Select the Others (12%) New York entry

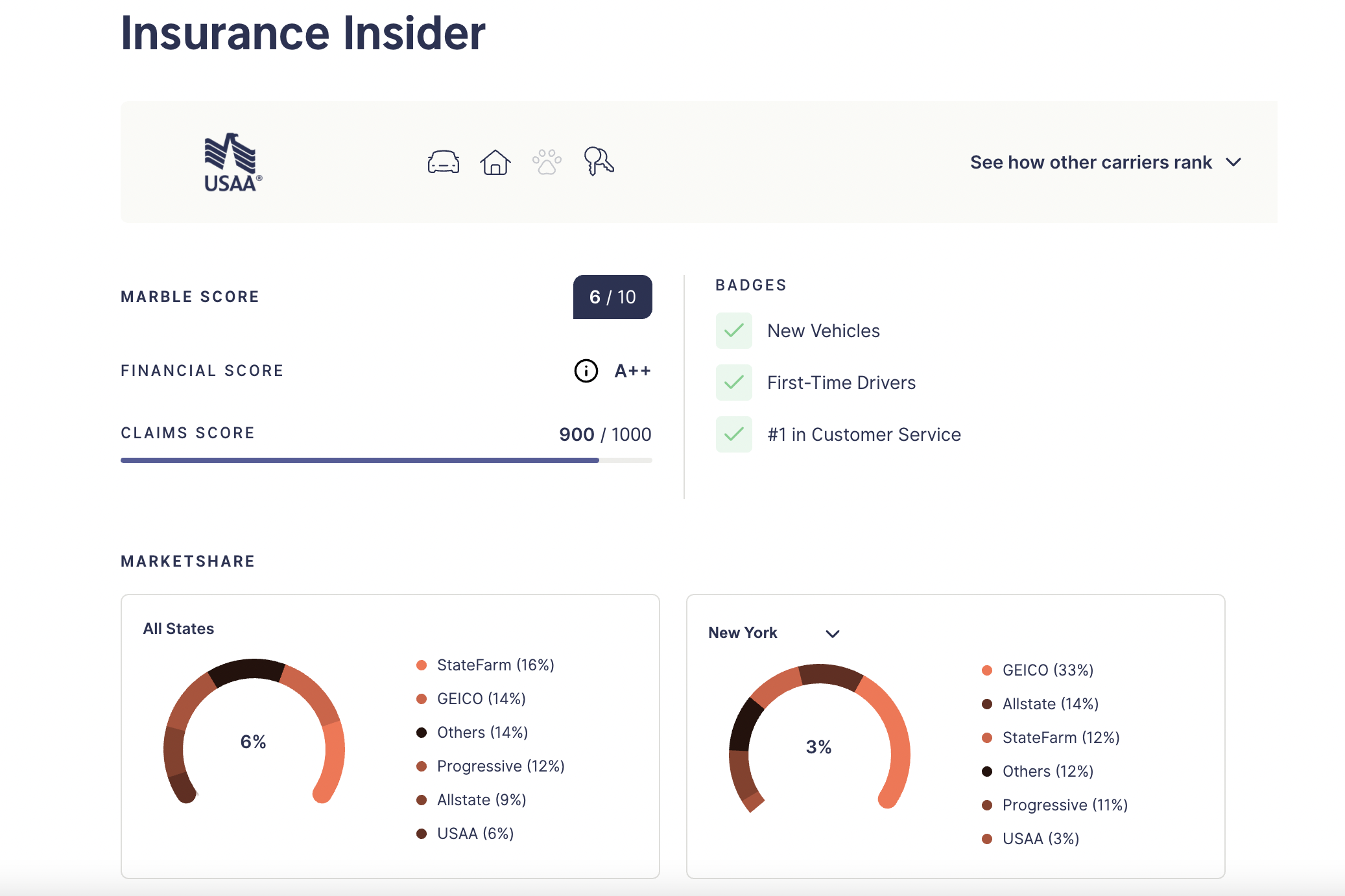pyautogui.click(x=1038, y=772)
